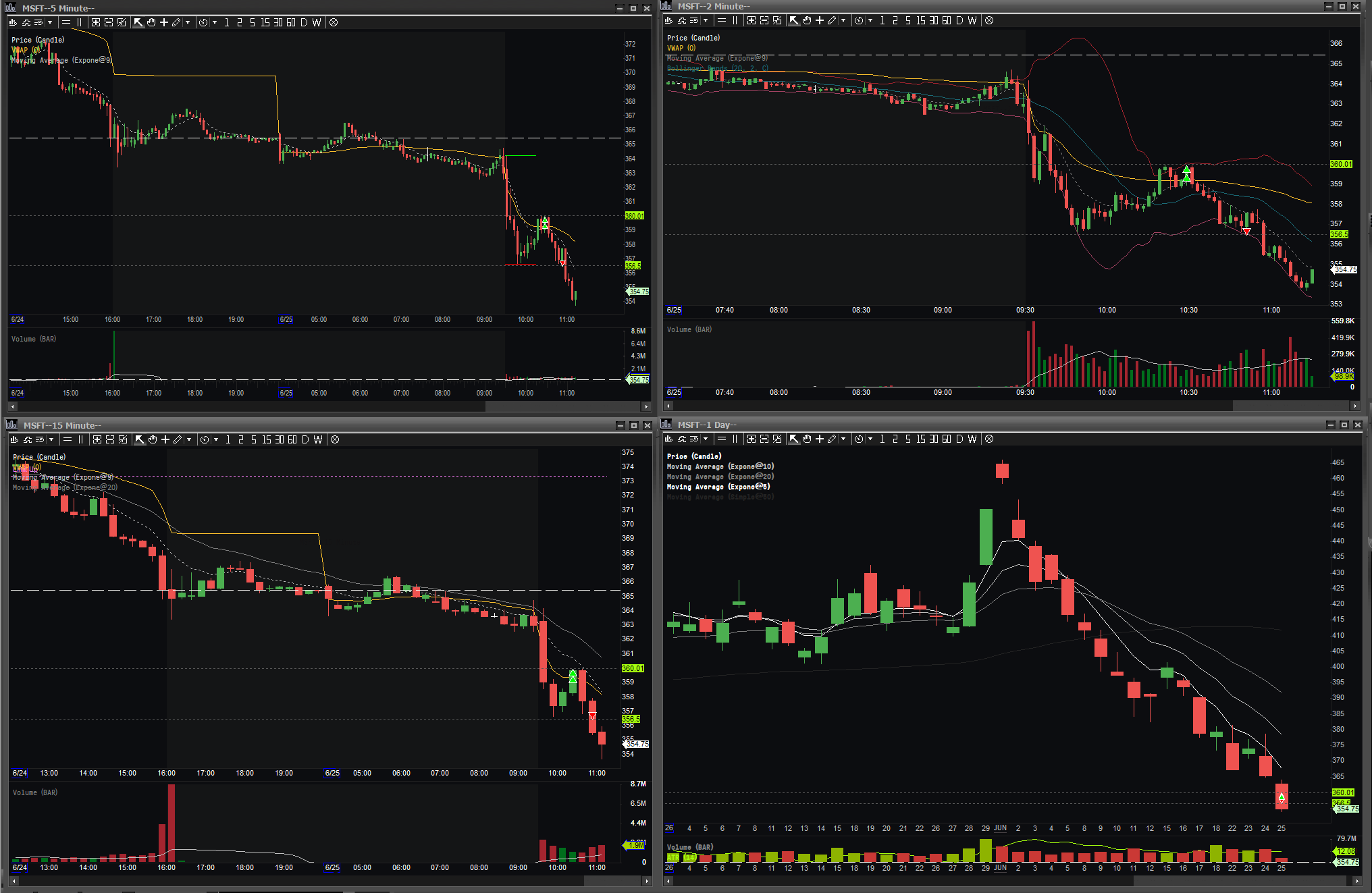Open studies indicator icon in 2 Minute chart
Screen dimensions: 1372x893
(681, 20)
